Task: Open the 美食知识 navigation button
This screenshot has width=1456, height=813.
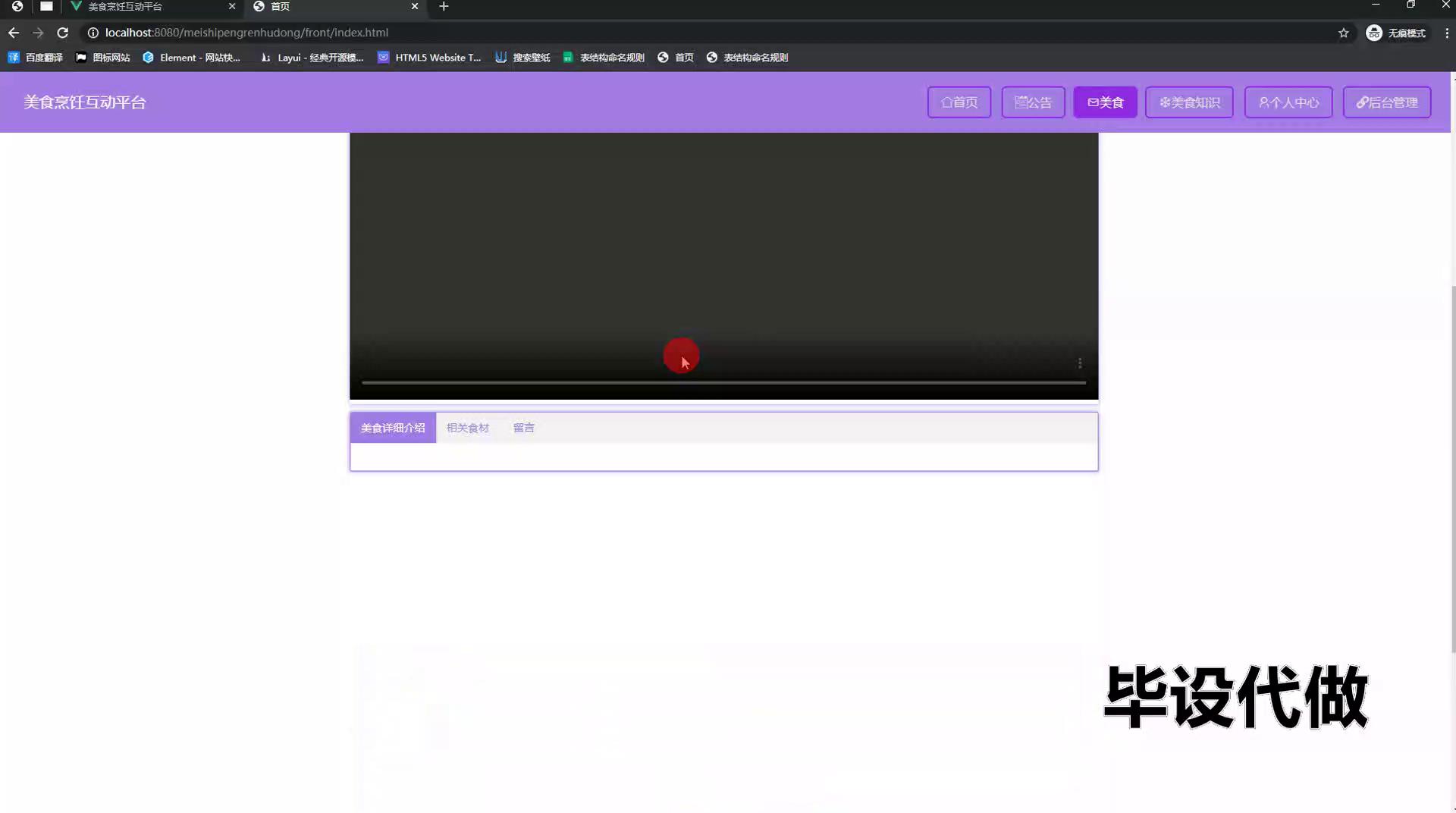Action: (x=1188, y=102)
